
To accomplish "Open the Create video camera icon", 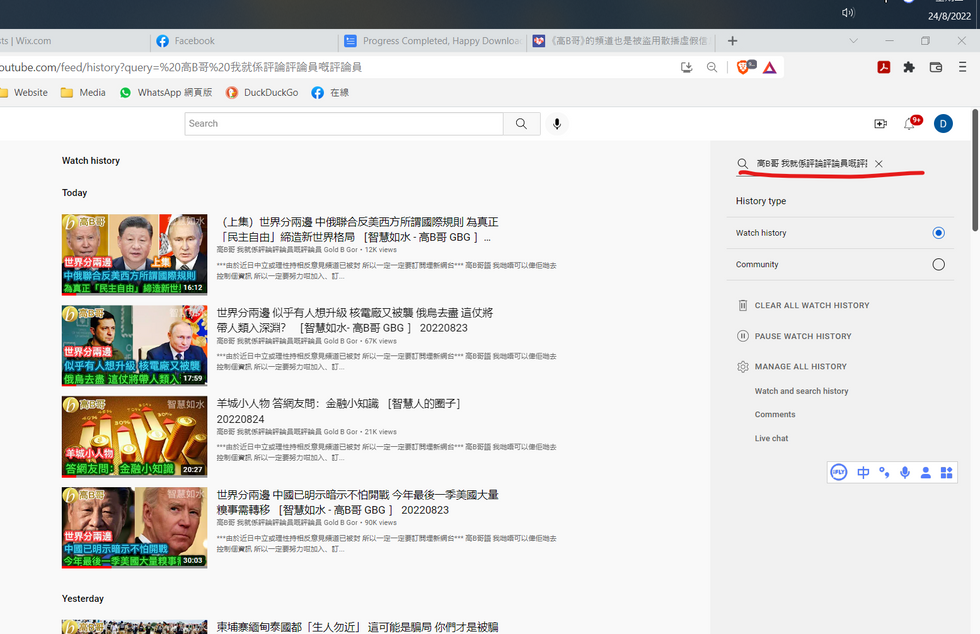I will [x=881, y=124].
